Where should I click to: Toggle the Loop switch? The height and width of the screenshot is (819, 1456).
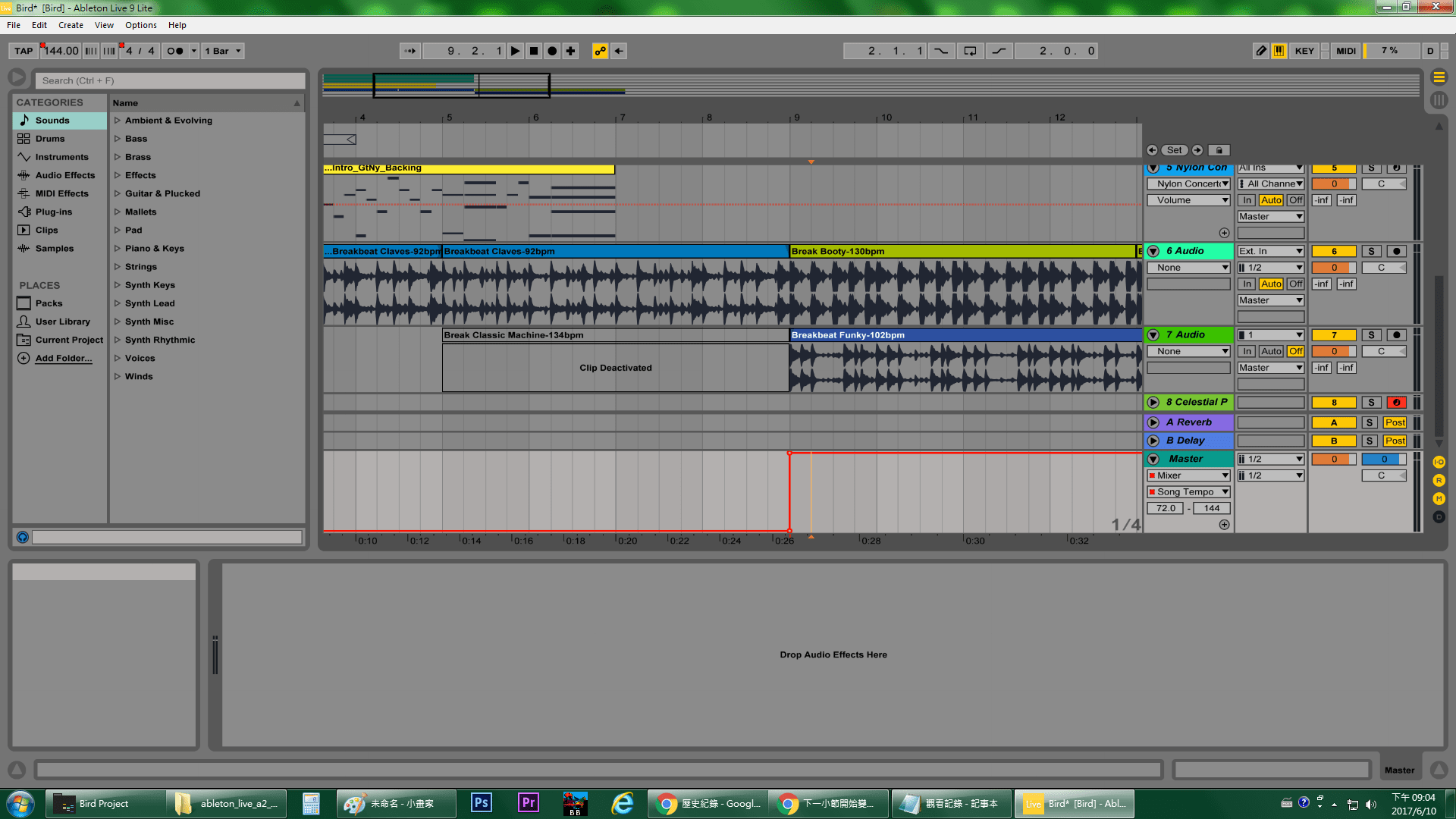click(970, 51)
